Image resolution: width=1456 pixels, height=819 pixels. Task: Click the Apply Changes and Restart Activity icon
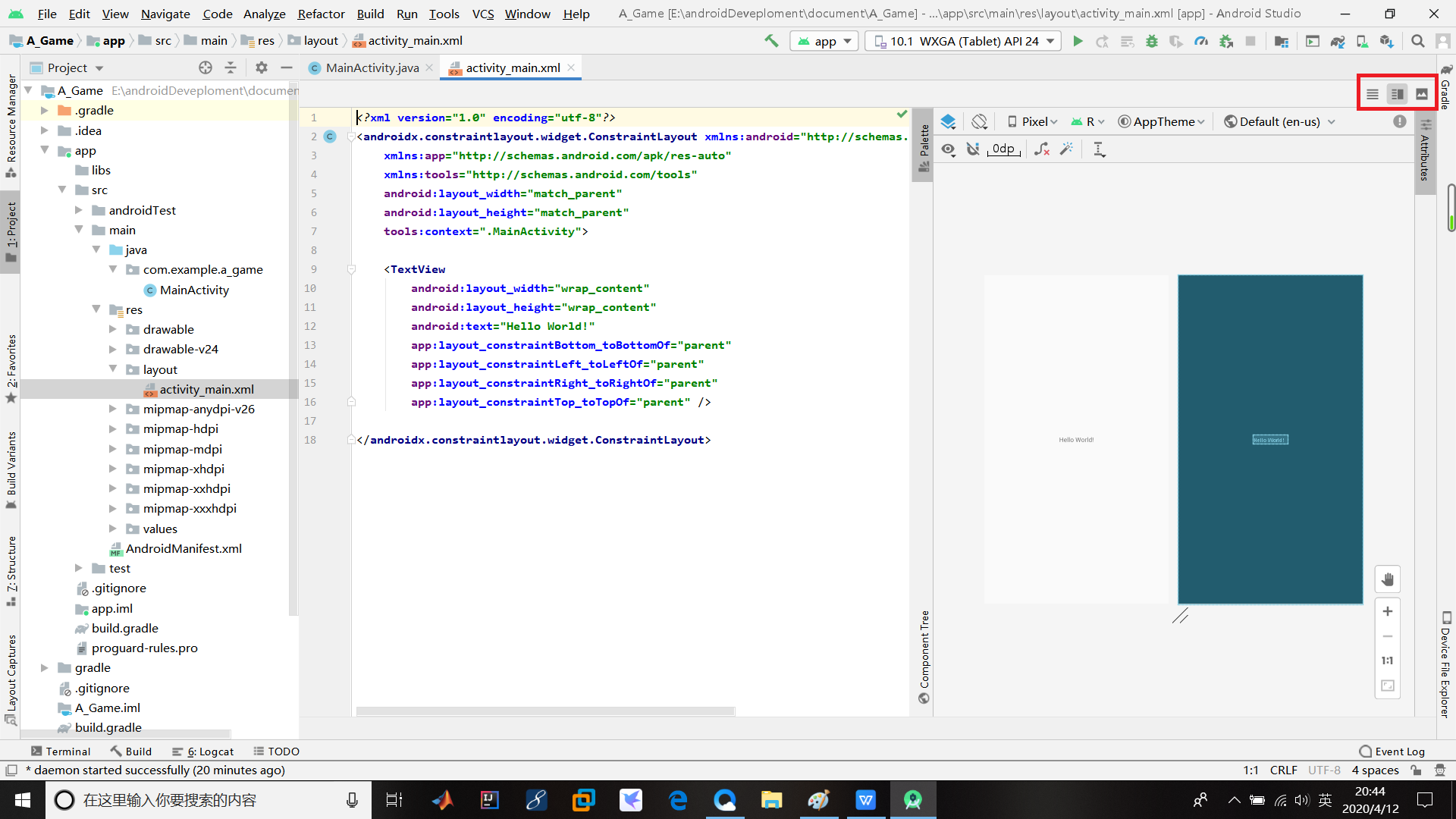pyautogui.click(x=1102, y=41)
